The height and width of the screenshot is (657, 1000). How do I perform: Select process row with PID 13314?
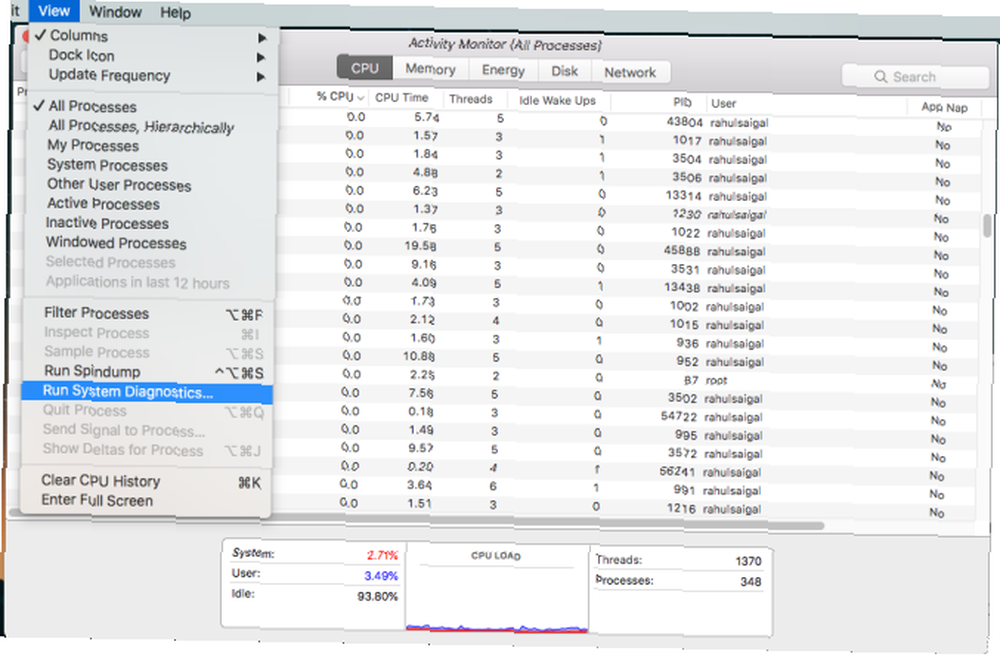tap(627, 195)
